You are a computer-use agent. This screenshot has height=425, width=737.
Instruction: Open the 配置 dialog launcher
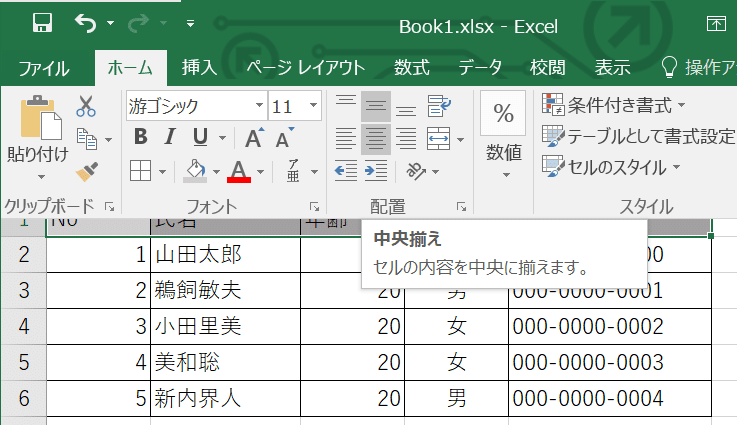[x=462, y=206]
